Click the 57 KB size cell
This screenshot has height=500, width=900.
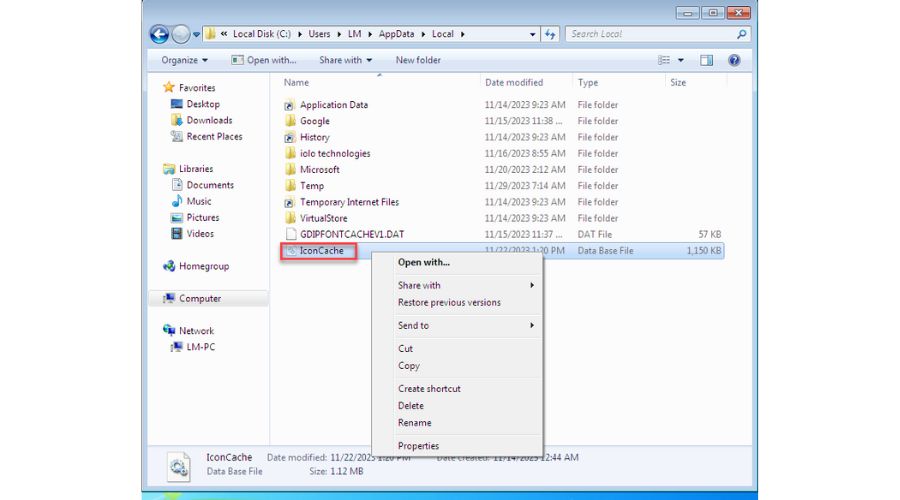coord(709,234)
